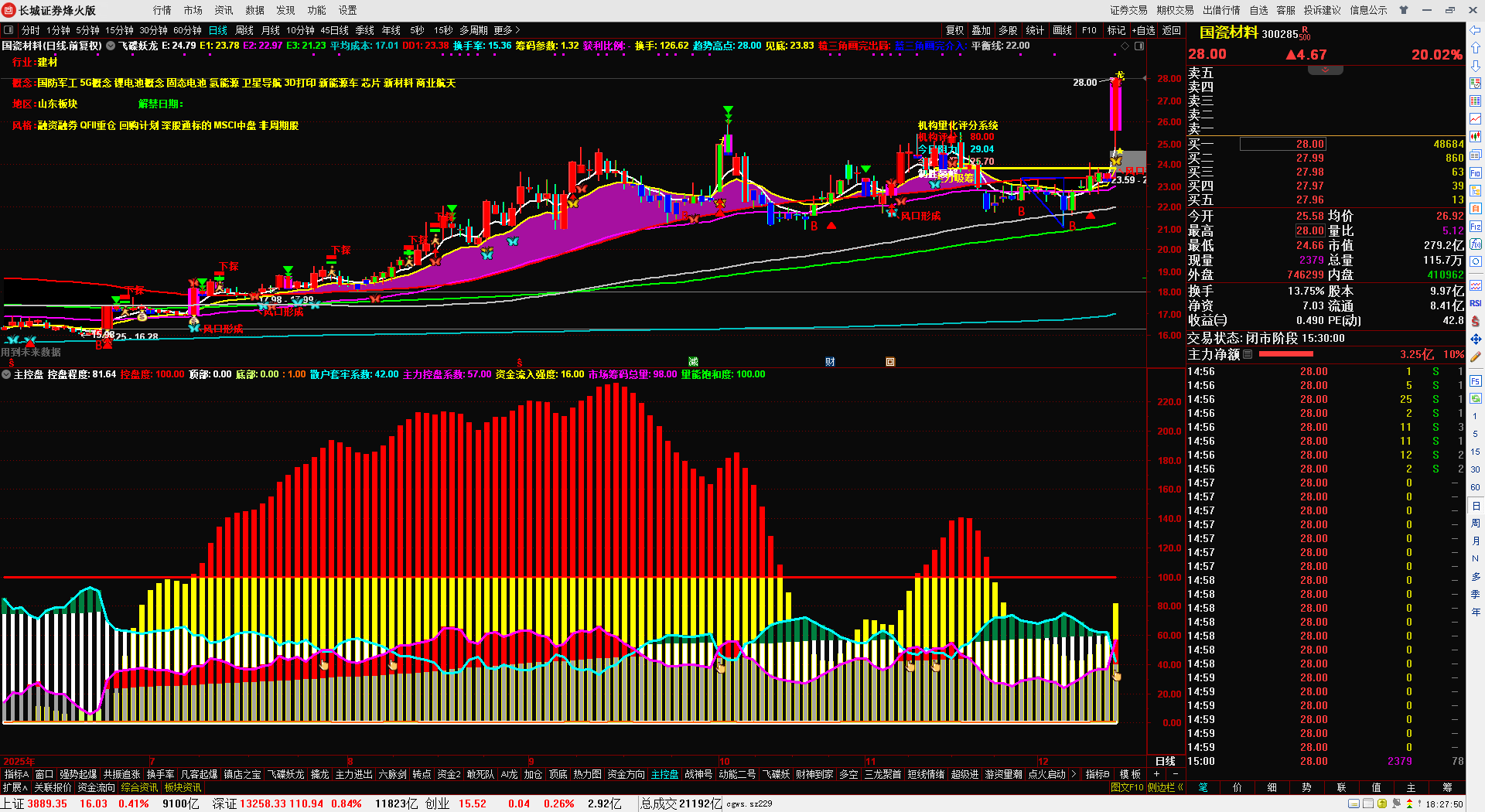The width and height of the screenshot is (1485, 812).
Task: Select the 筹 chip distribution tab
Action: tap(1447, 787)
